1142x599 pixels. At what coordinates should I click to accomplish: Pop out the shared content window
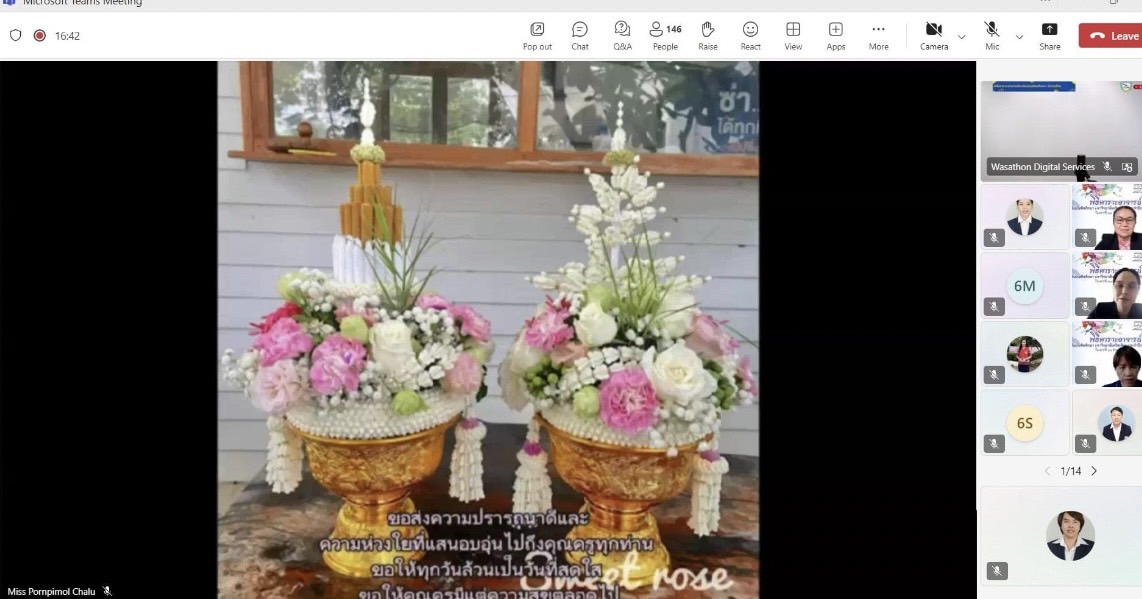pyautogui.click(x=537, y=36)
